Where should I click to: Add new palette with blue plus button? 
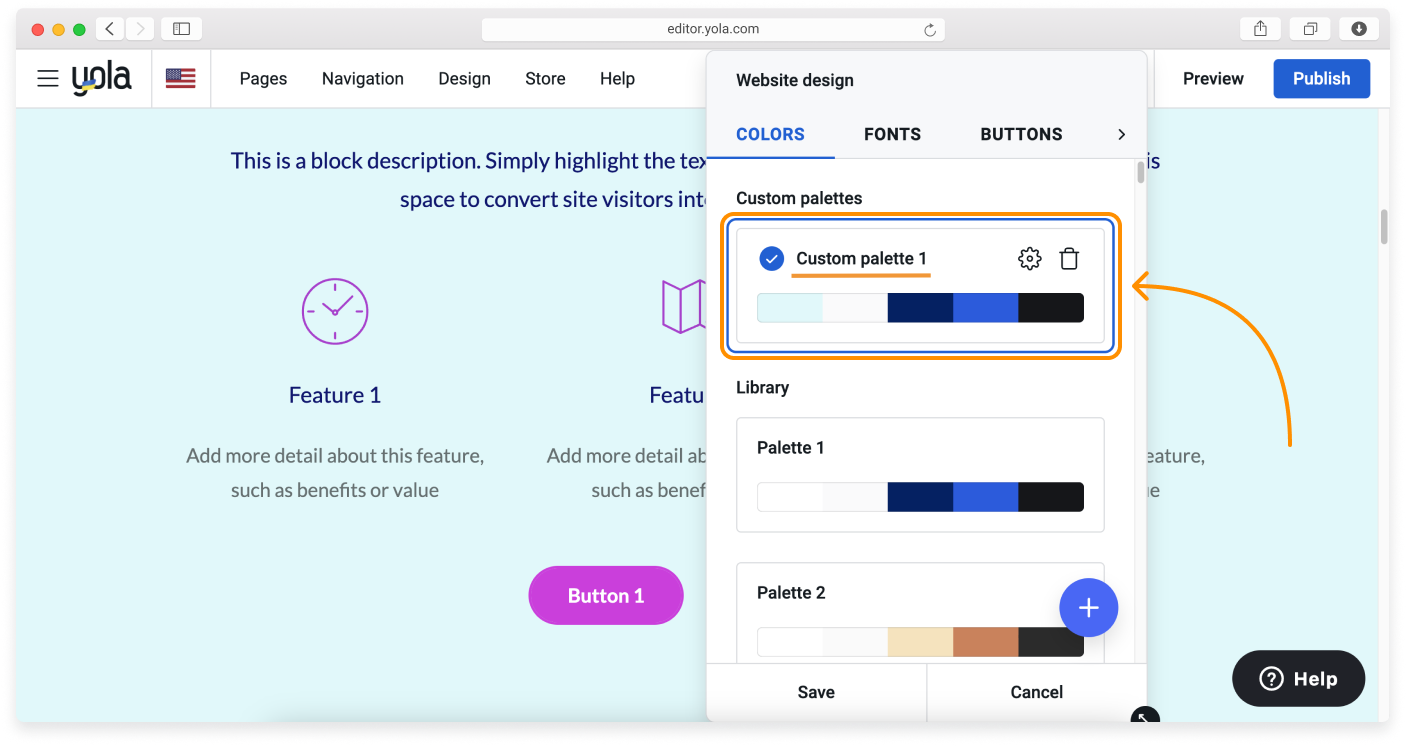tap(1088, 608)
